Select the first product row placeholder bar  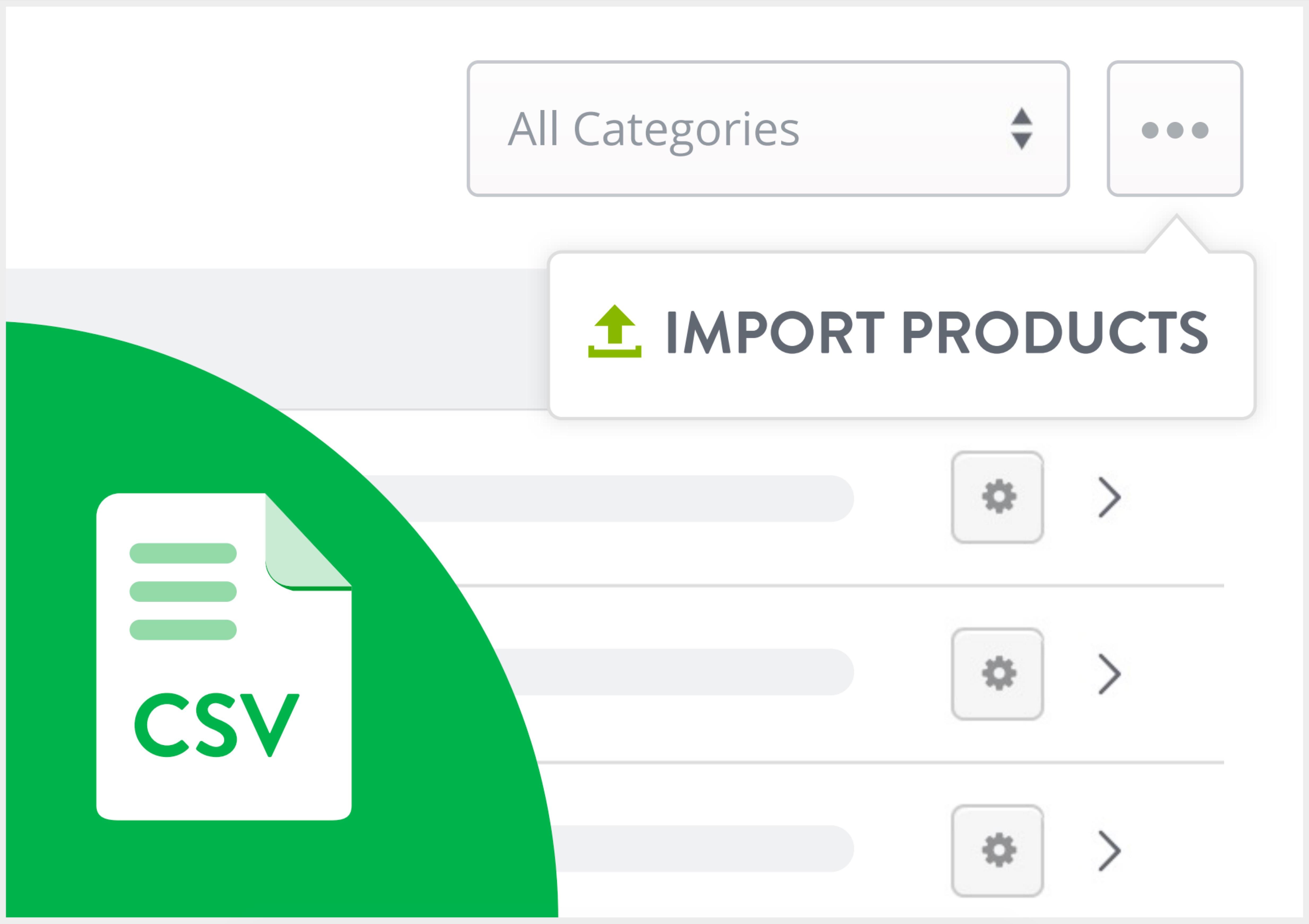627,498
